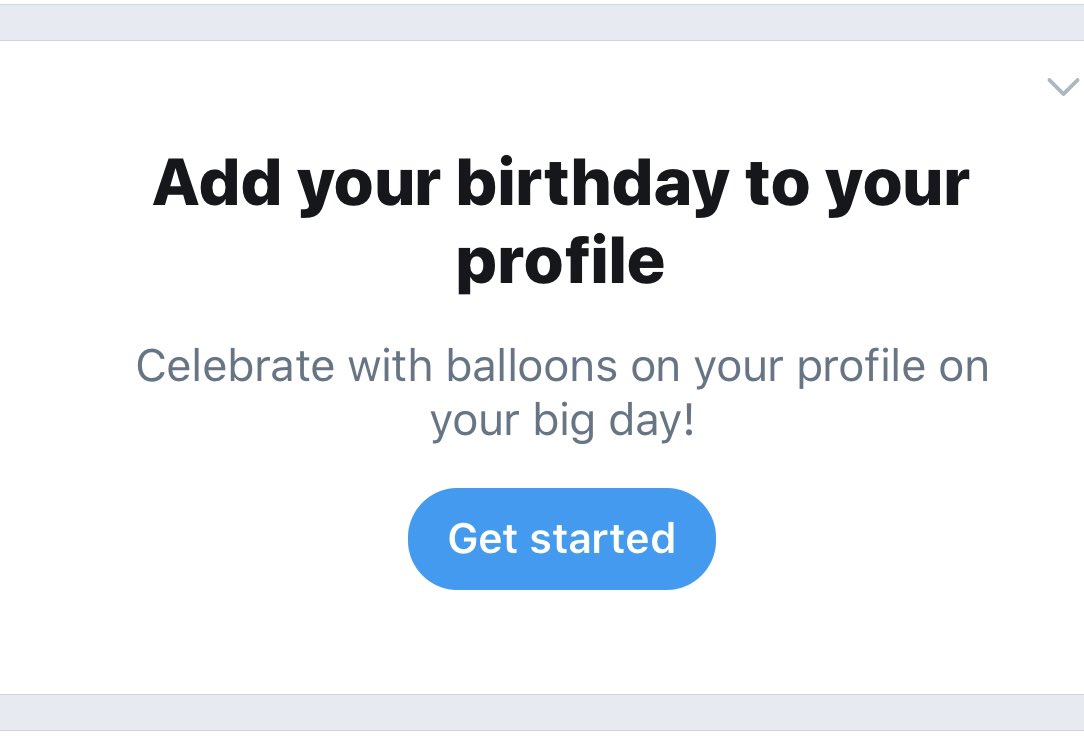Click the word 'Add' at the heading start
Screen dimensions: 1084x737
click(x=217, y=183)
